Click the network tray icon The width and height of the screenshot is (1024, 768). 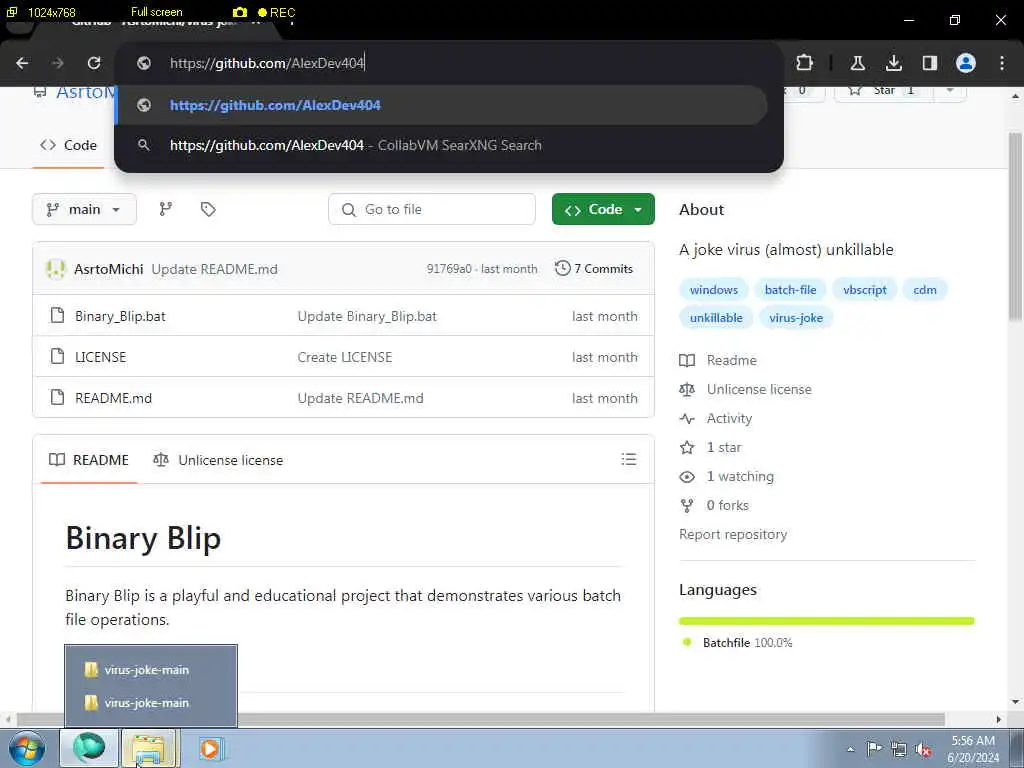pyautogui.click(x=899, y=749)
